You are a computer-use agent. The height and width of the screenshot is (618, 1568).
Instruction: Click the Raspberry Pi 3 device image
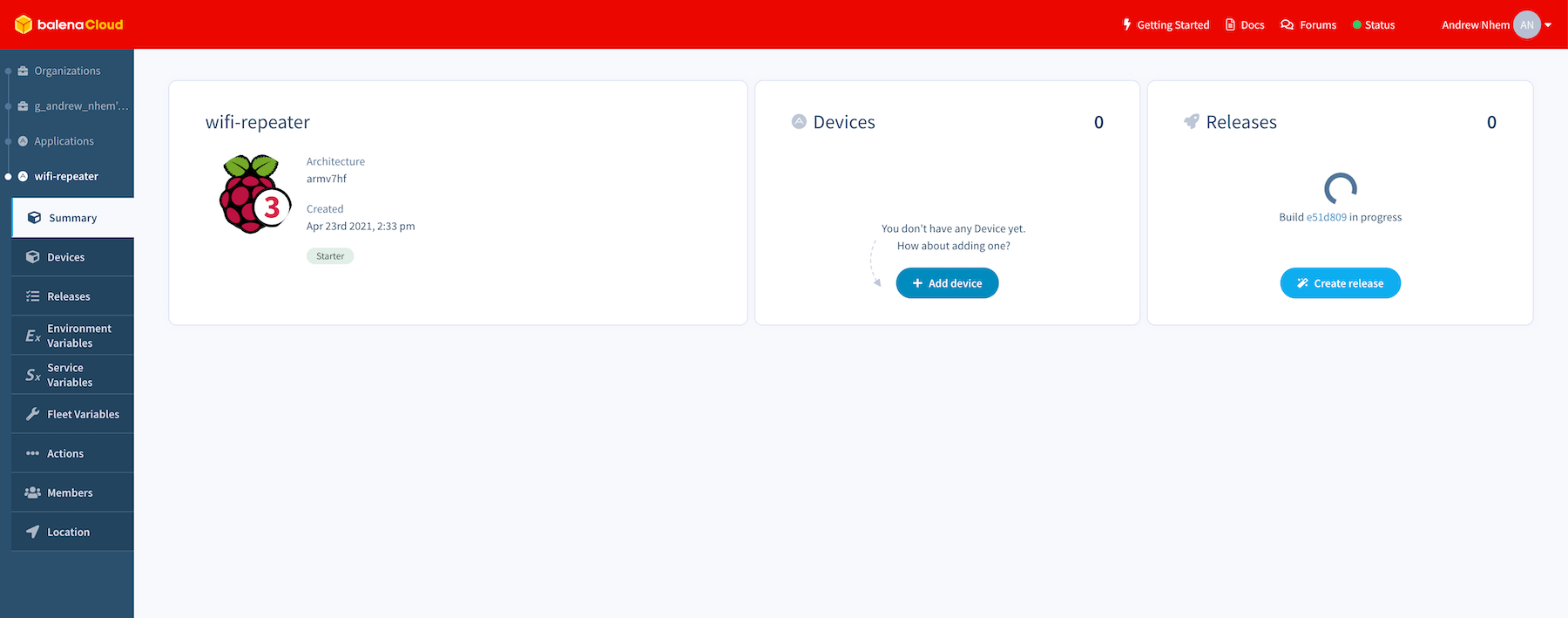coord(253,194)
